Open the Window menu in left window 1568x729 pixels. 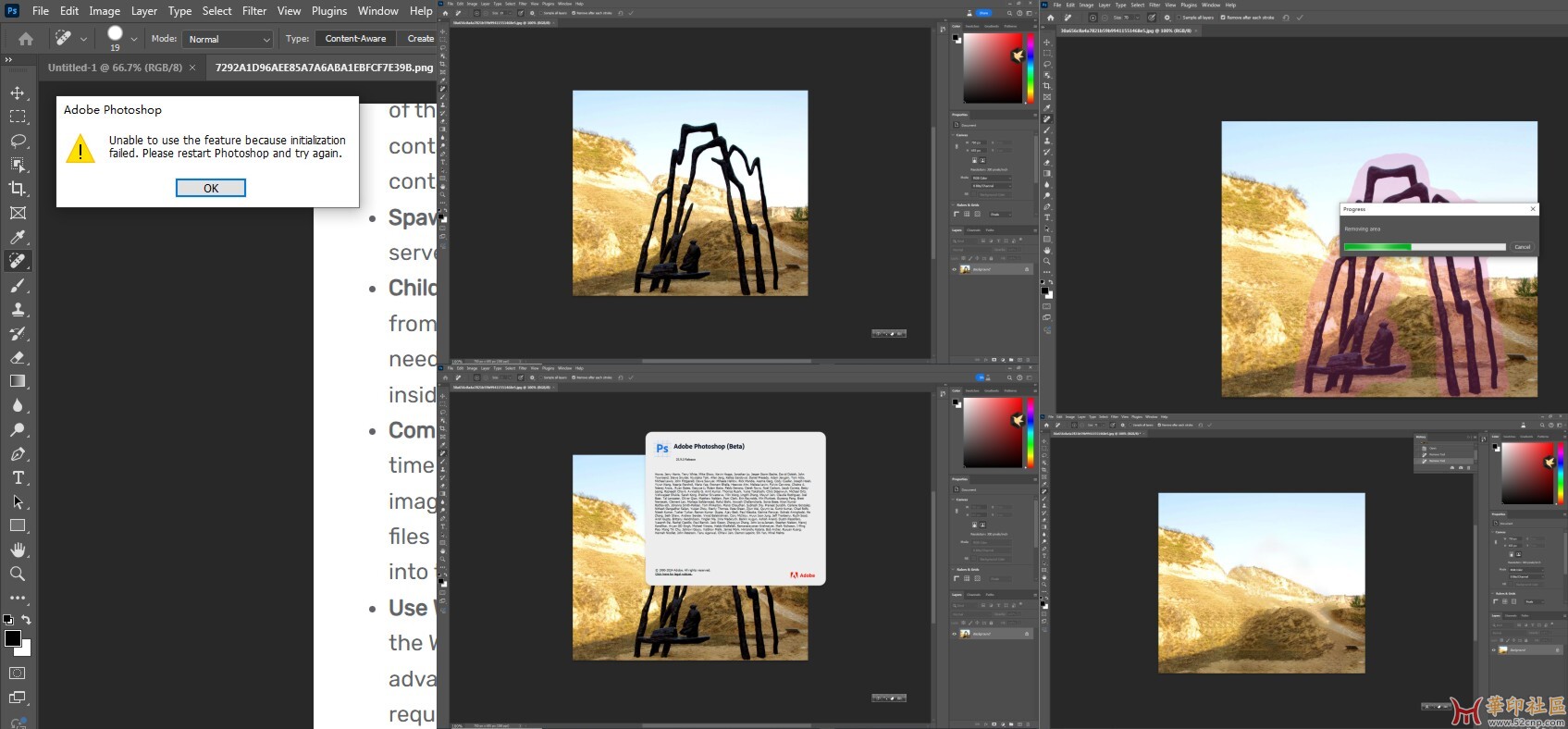378,11
